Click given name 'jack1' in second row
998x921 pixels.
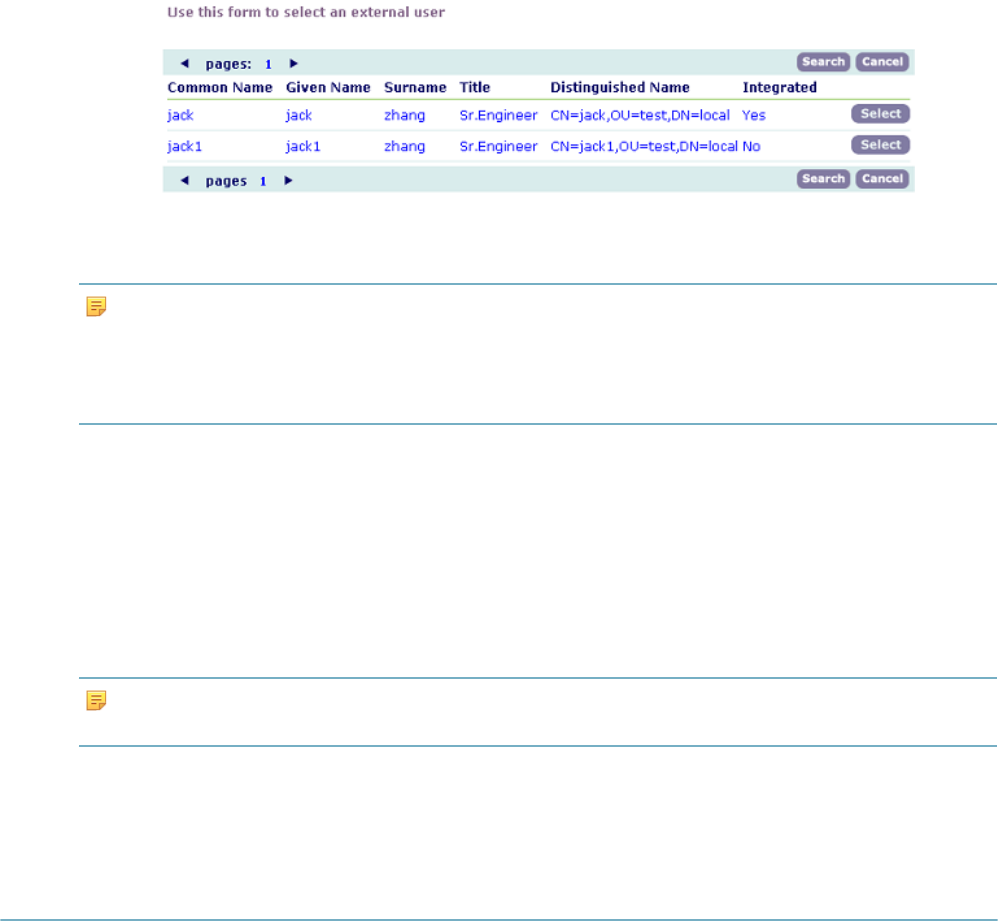point(303,146)
